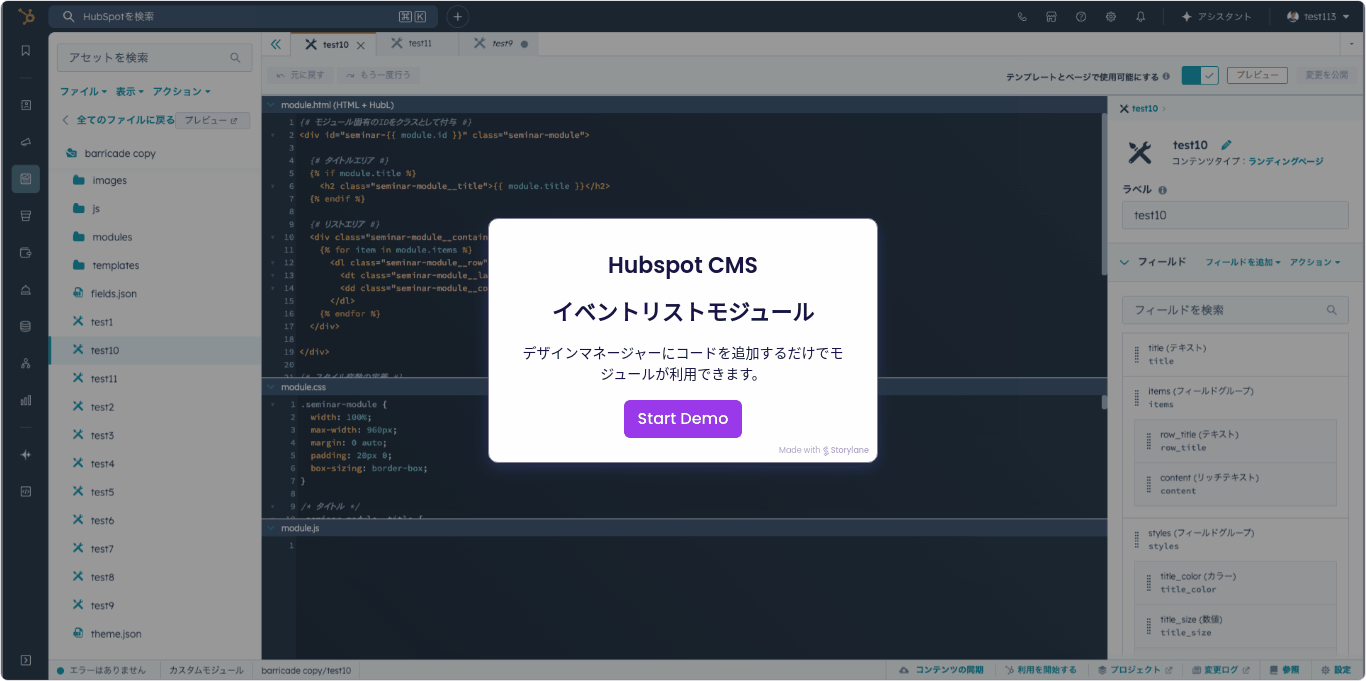Click the プレビュー button in file finder

pyautogui.click(x=212, y=120)
